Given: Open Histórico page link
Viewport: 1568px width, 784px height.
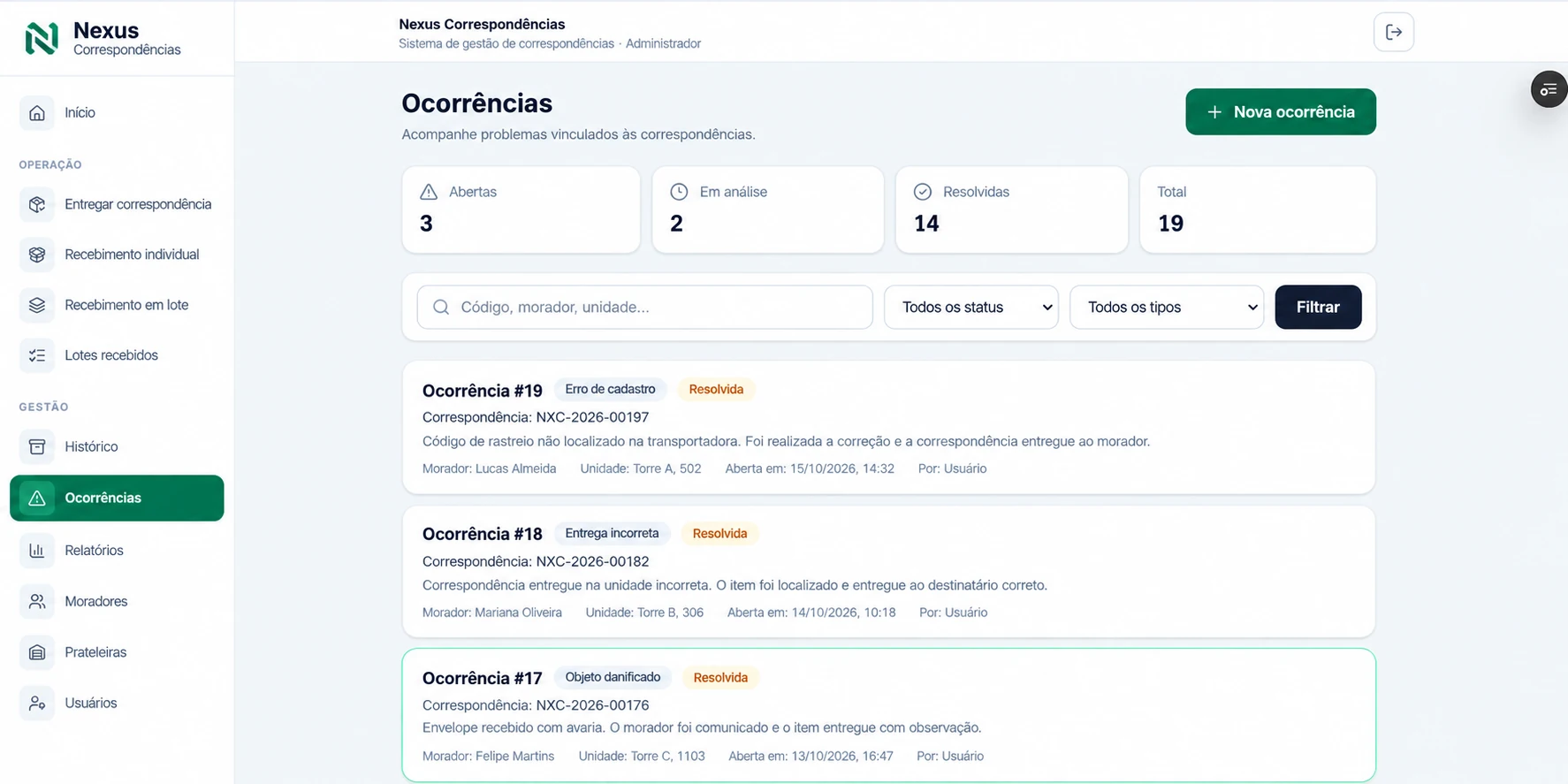Looking at the screenshot, I should coord(117,446).
